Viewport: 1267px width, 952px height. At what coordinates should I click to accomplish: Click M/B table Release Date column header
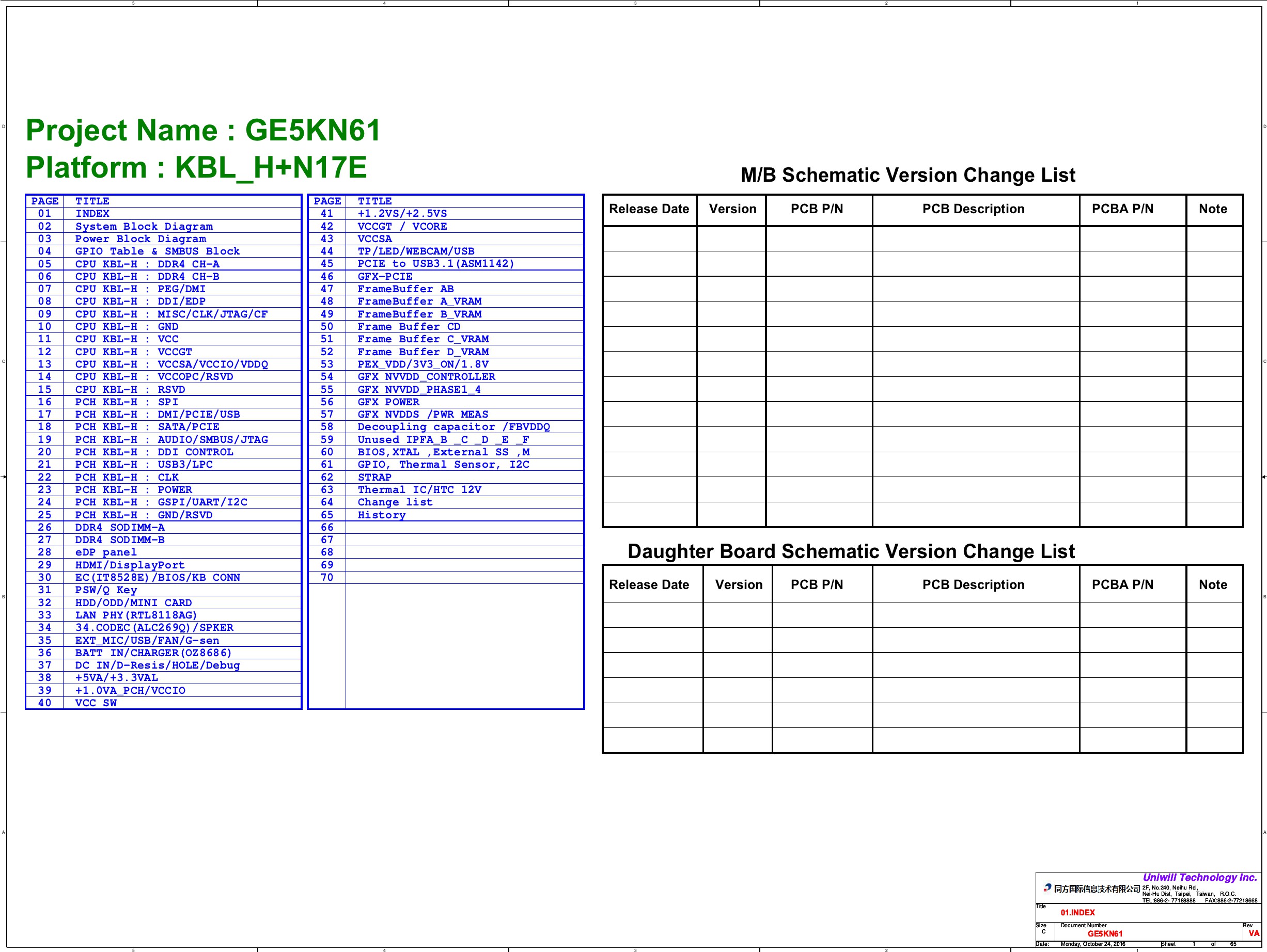(x=649, y=209)
